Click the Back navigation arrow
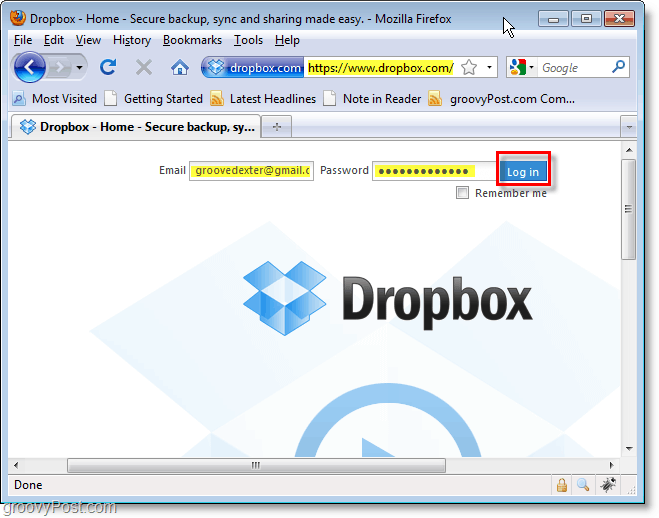The image size is (659, 518). (29, 67)
